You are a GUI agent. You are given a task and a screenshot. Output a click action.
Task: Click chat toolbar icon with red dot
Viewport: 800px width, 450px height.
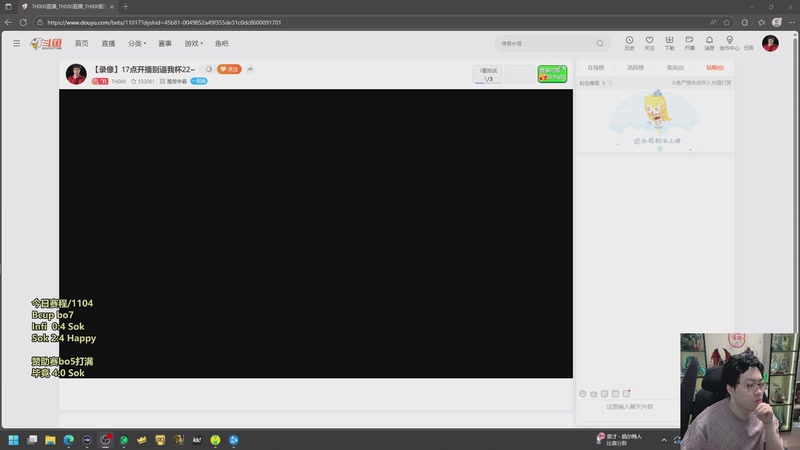pos(627,393)
